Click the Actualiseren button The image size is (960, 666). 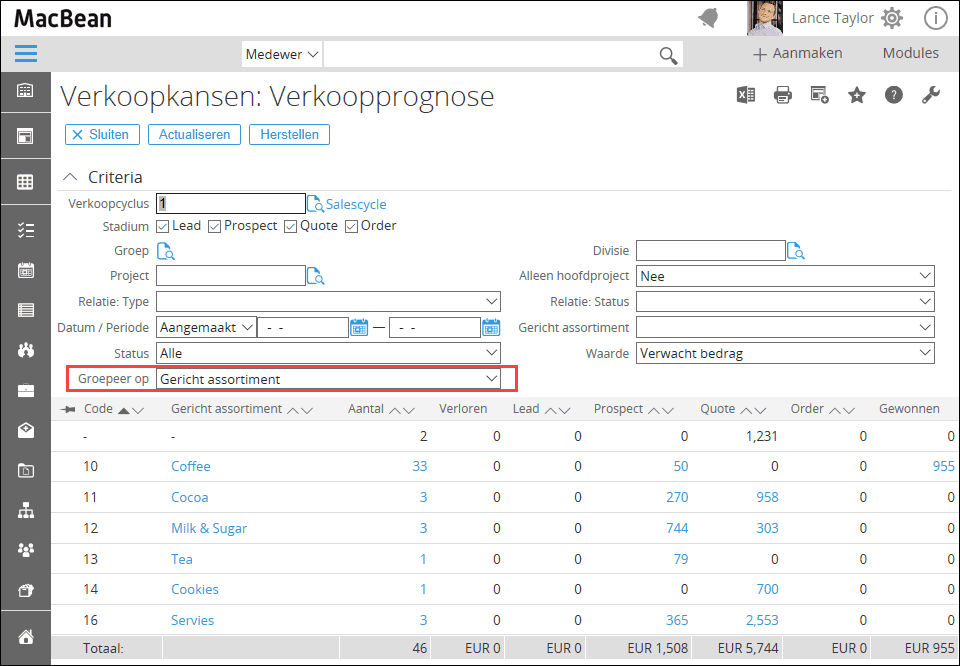coord(194,134)
